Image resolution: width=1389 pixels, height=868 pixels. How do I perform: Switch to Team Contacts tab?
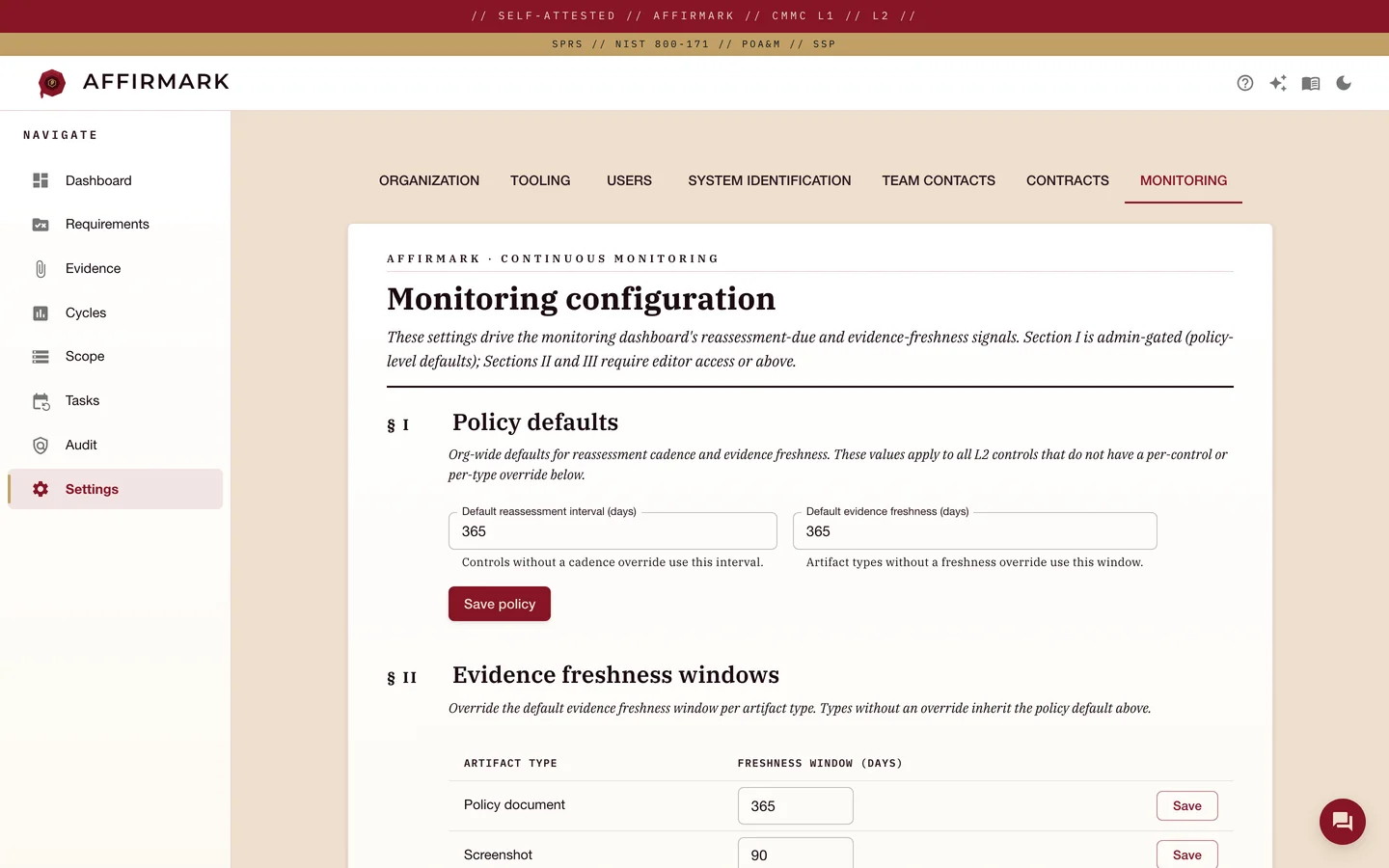tap(939, 180)
